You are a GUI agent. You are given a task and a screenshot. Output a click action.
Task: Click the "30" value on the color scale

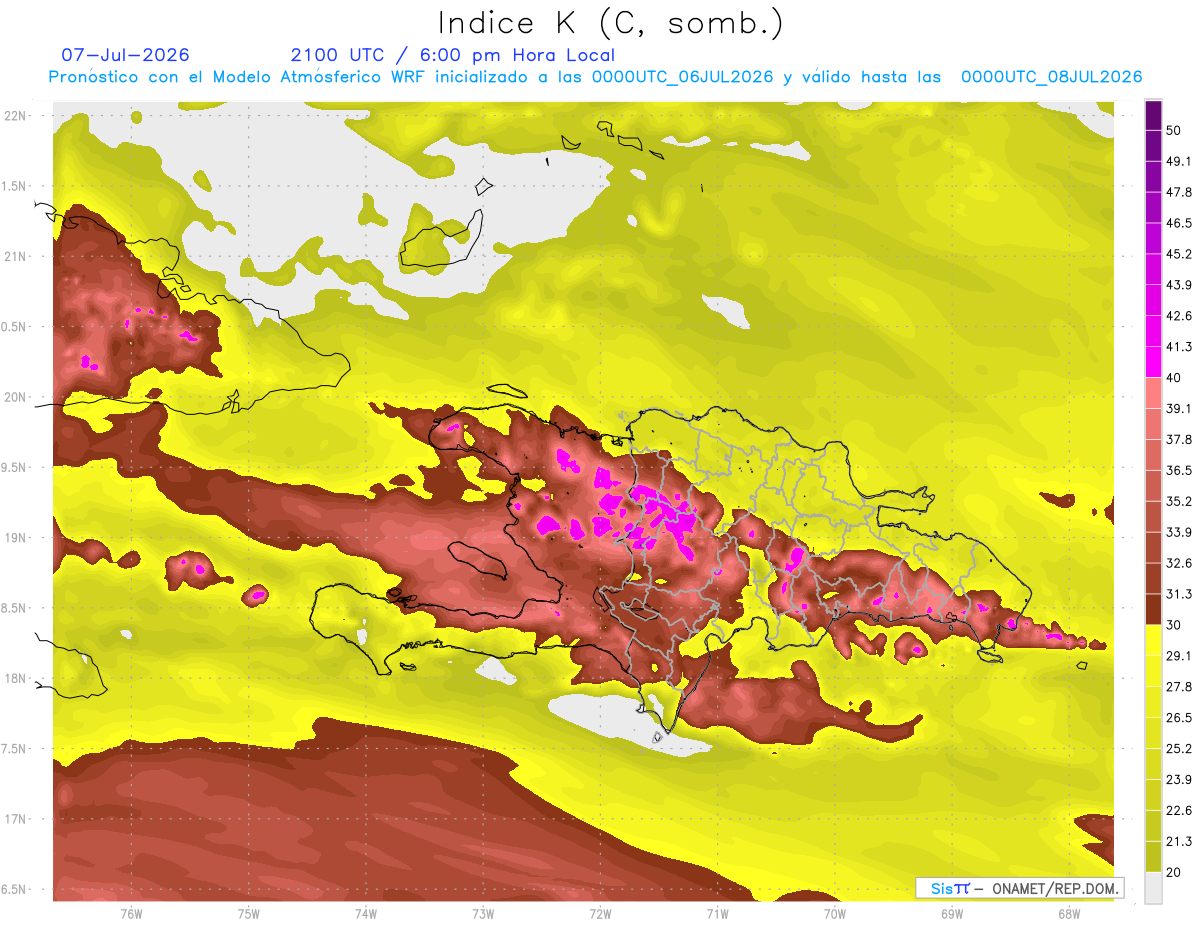pyautogui.click(x=1174, y=624)
